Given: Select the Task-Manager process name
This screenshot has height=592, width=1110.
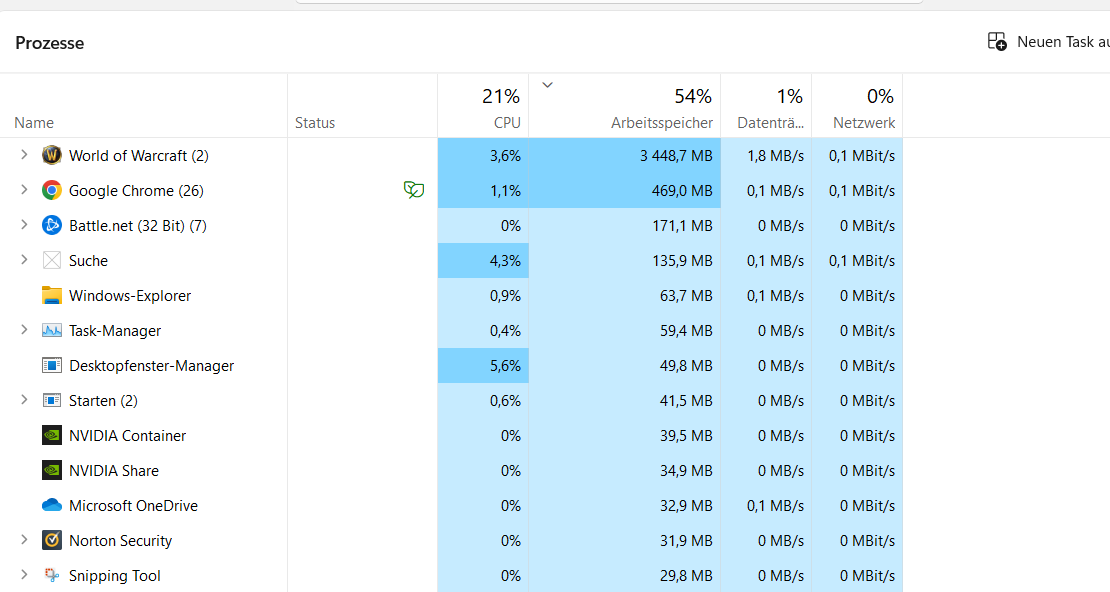Looking at the screenshot, I should point(115,331).
